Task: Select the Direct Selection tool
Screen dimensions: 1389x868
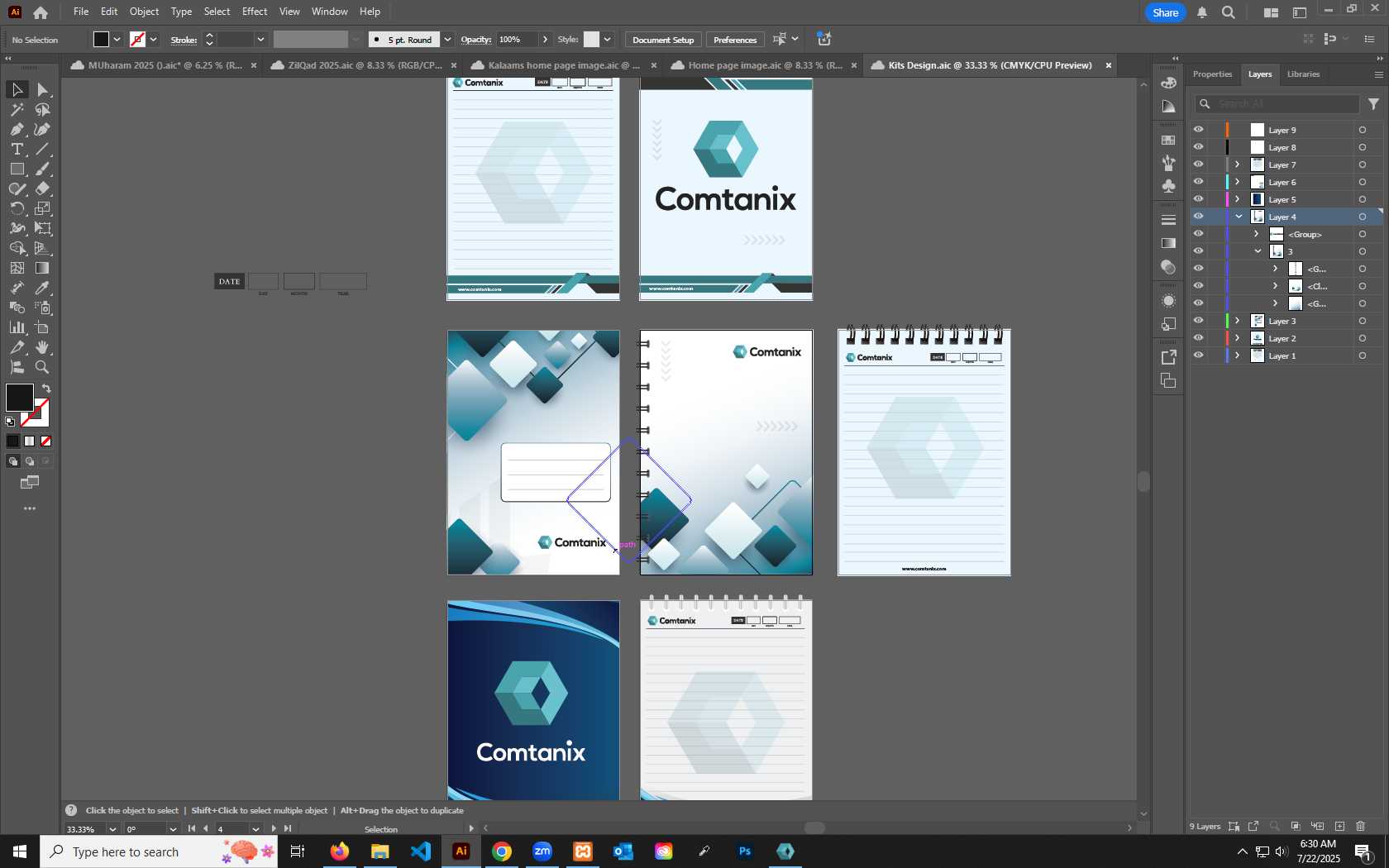Action: [43, 89]
